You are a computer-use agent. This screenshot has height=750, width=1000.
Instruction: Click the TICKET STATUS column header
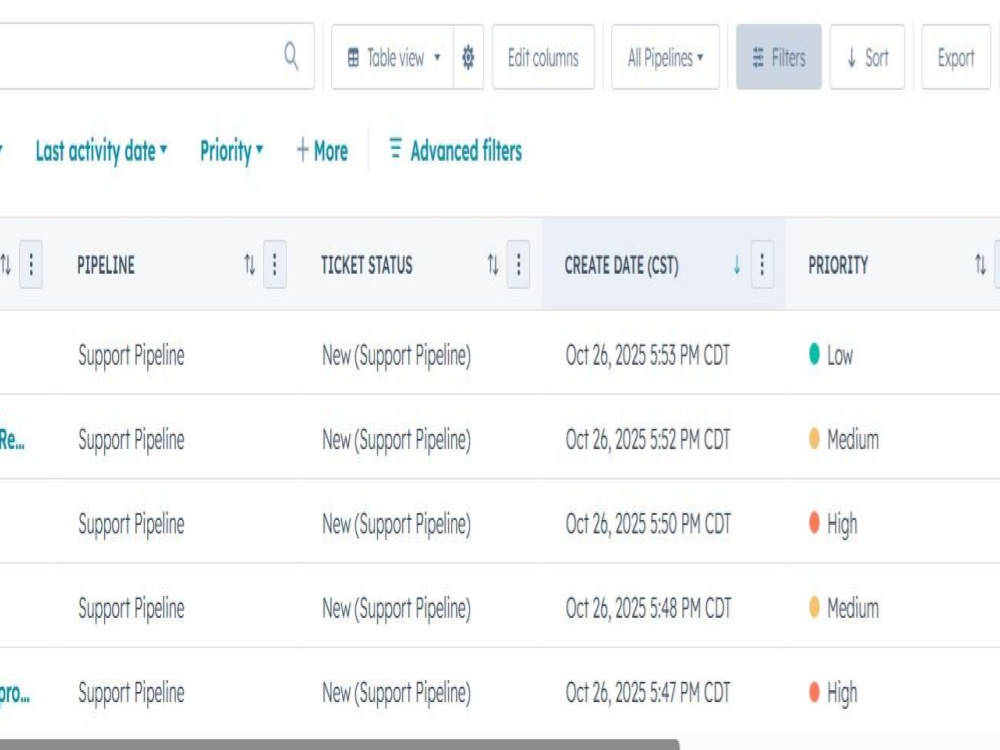pos(367,265)
